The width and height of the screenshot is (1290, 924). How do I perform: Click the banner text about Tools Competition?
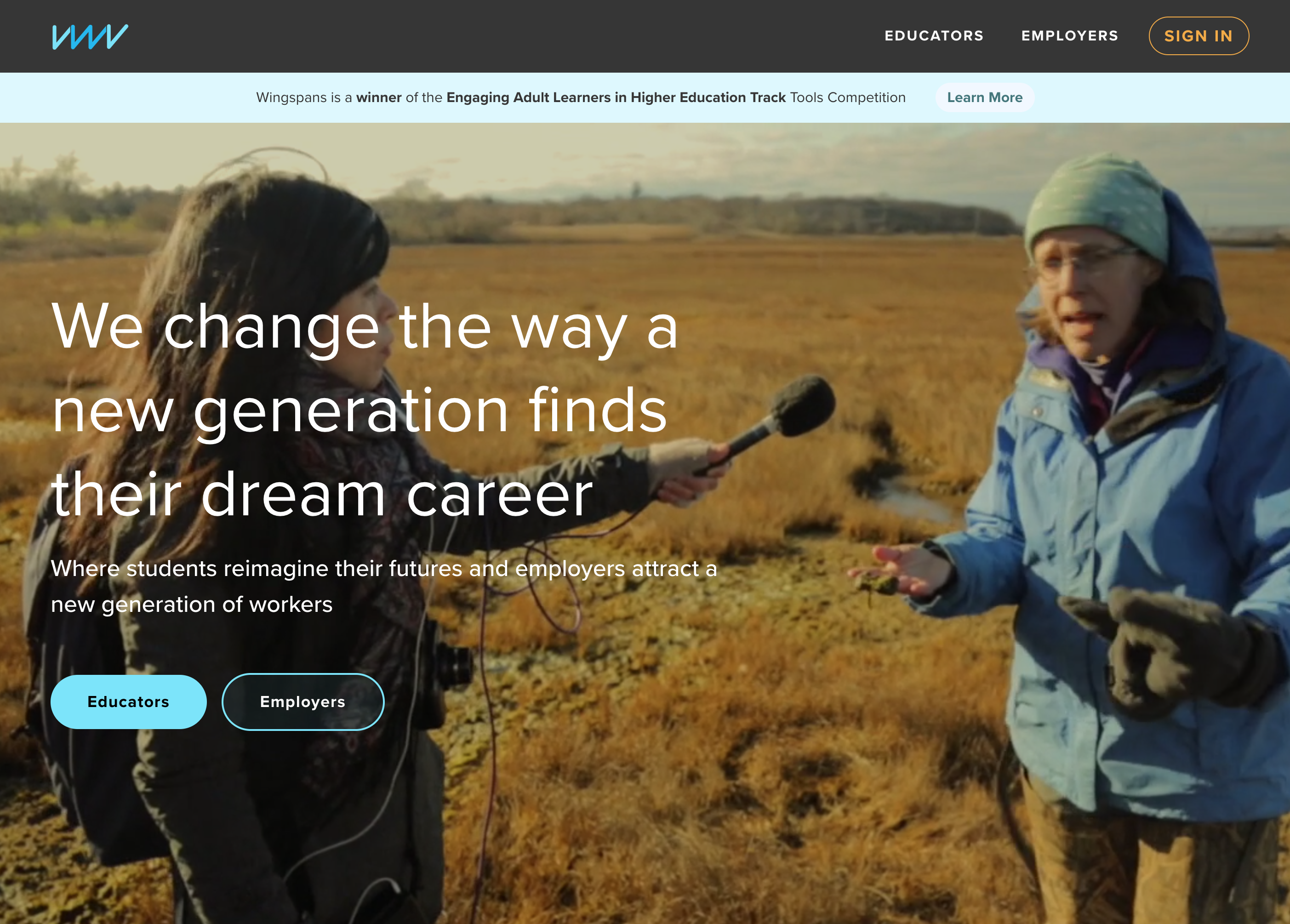coord(581,97)
